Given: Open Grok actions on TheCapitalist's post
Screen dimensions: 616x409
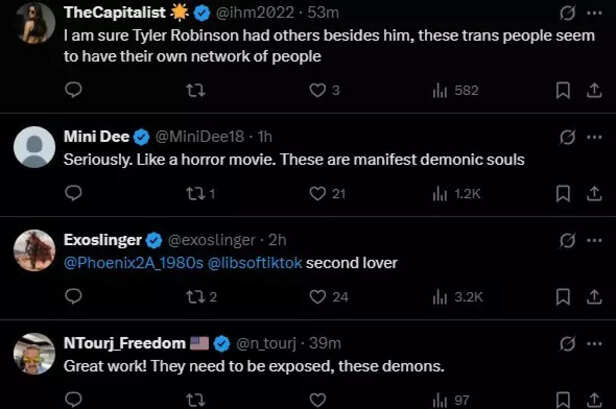Looking at the screenshot, I should 567,13.
